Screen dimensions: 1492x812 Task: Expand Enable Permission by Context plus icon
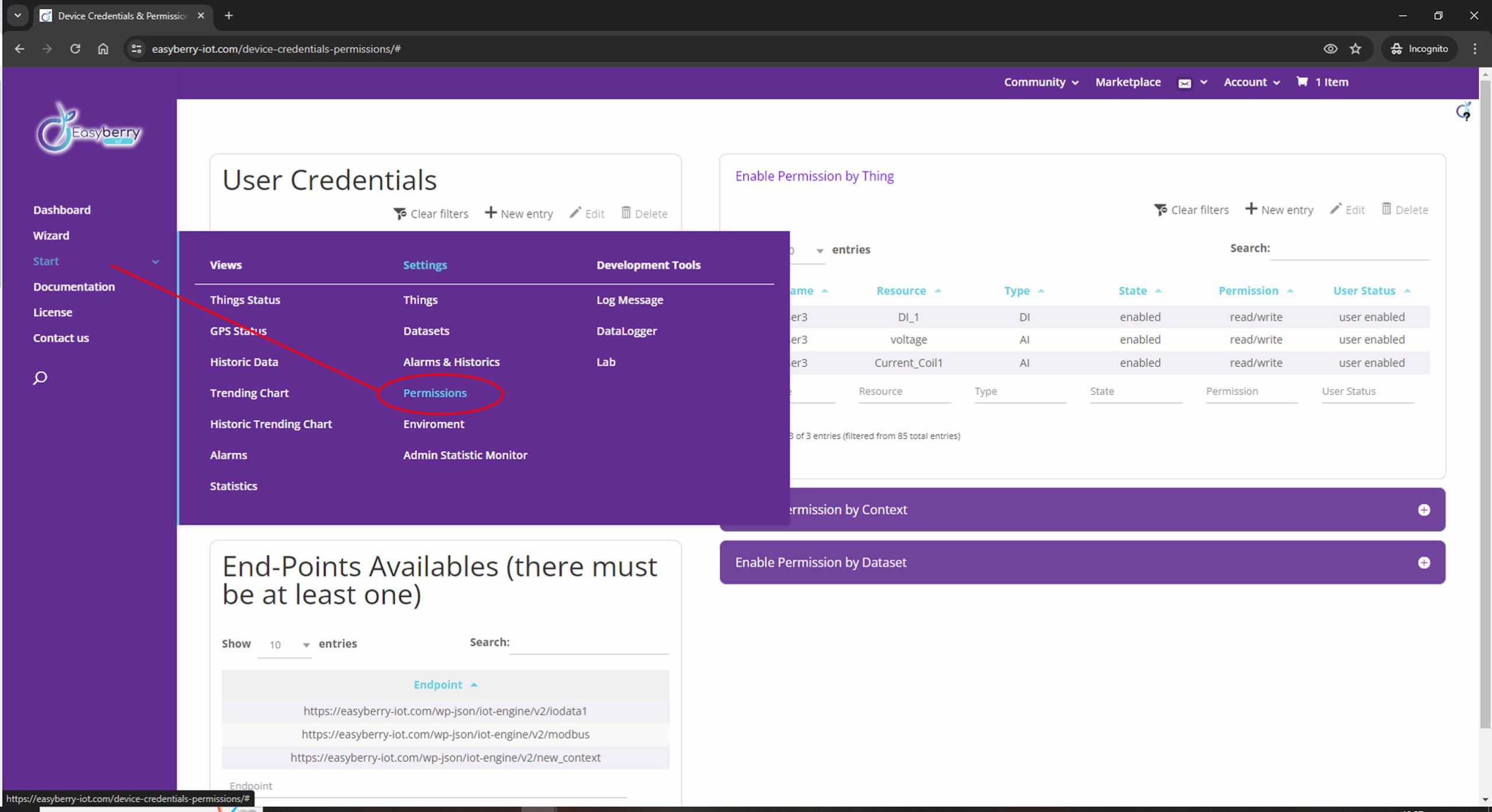coord(1424,510)
